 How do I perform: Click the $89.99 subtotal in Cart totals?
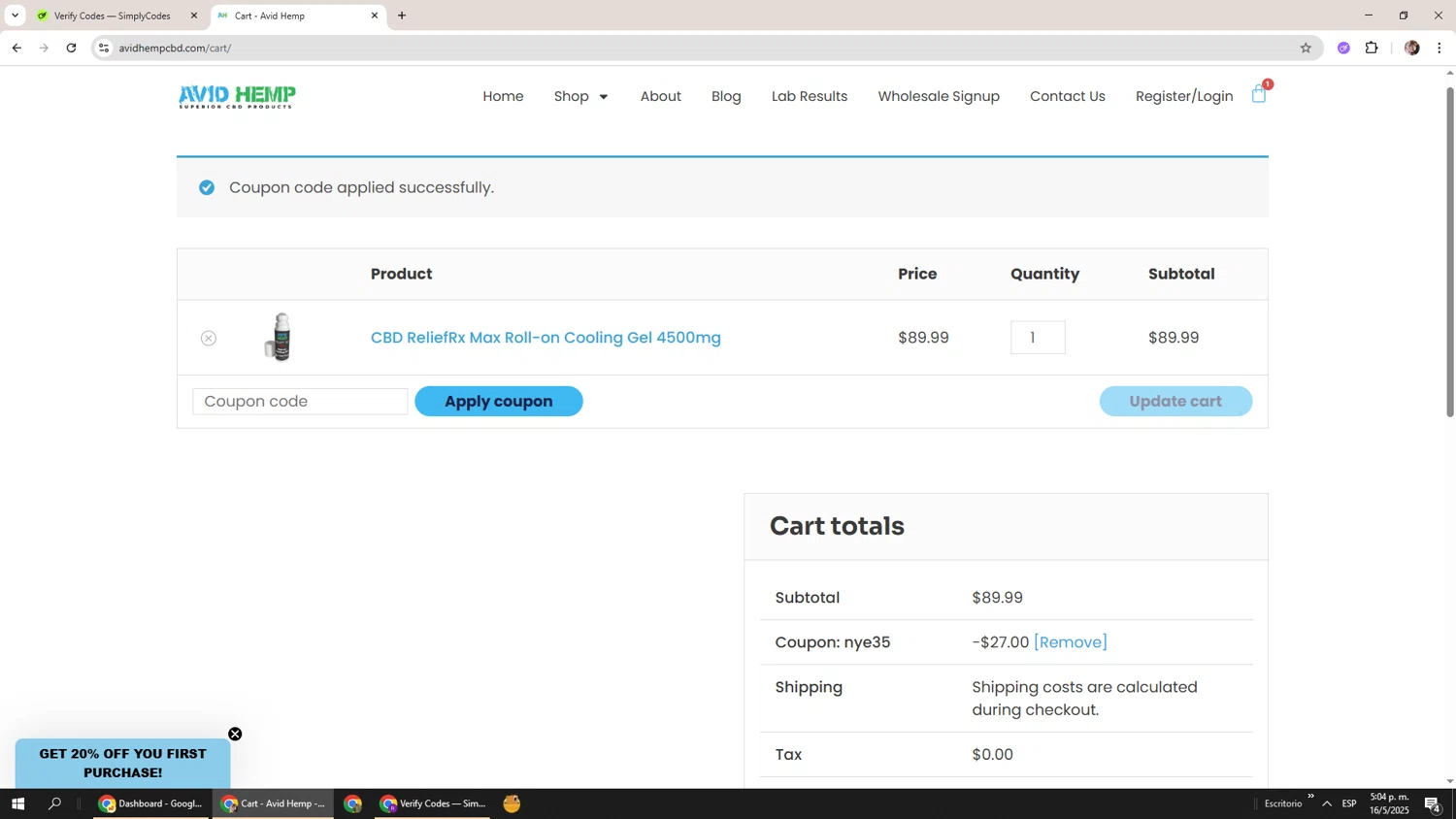click(998, 598)
